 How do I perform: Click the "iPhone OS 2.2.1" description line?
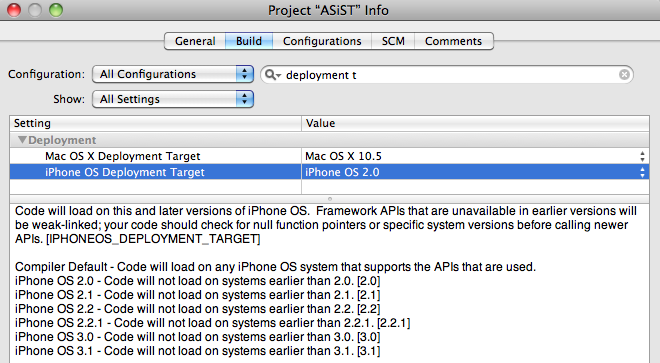[x=213, y=323]
